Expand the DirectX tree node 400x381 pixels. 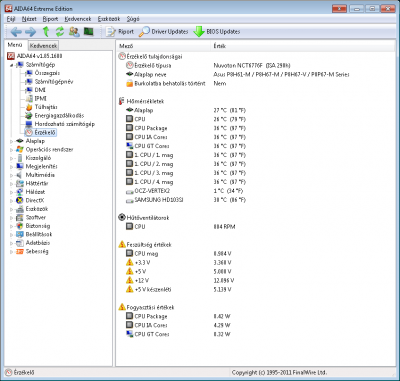point(12,201)
